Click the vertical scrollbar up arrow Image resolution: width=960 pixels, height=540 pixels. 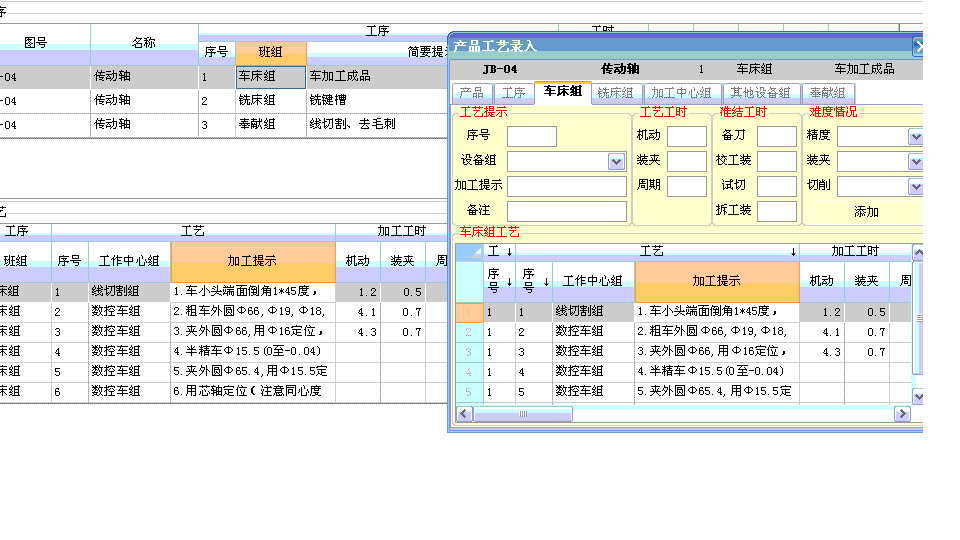(x=917, y=251)
